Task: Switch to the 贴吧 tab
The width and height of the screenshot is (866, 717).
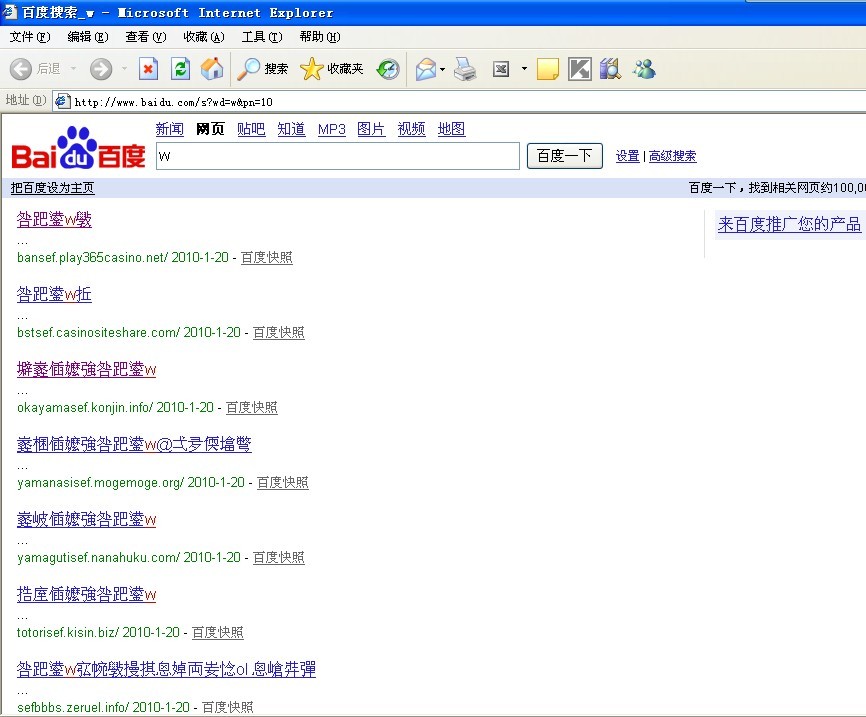Action: pyautogui.click(x=251, y=129)
